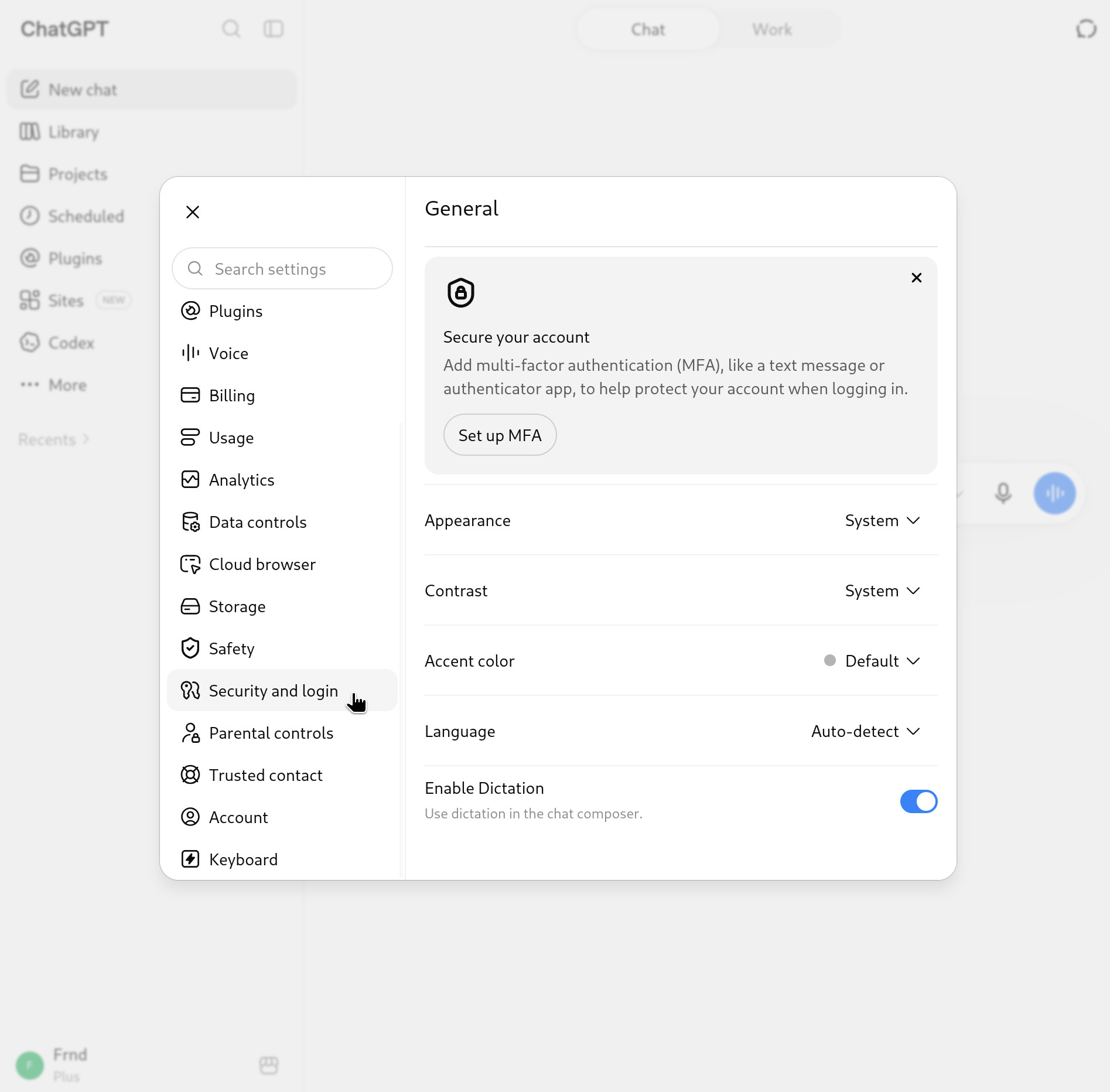Open the Usage settings section

pos(282,438)
